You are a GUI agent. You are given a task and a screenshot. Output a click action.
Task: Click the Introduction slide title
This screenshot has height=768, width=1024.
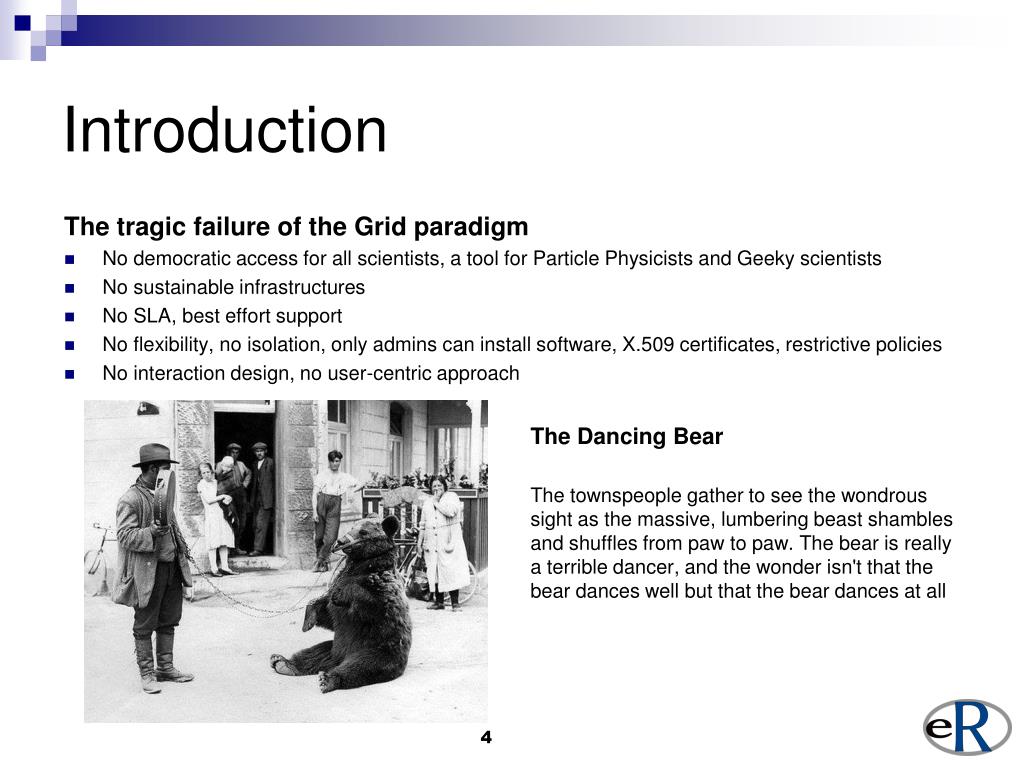pyautogui.click(x=225, y=130)
